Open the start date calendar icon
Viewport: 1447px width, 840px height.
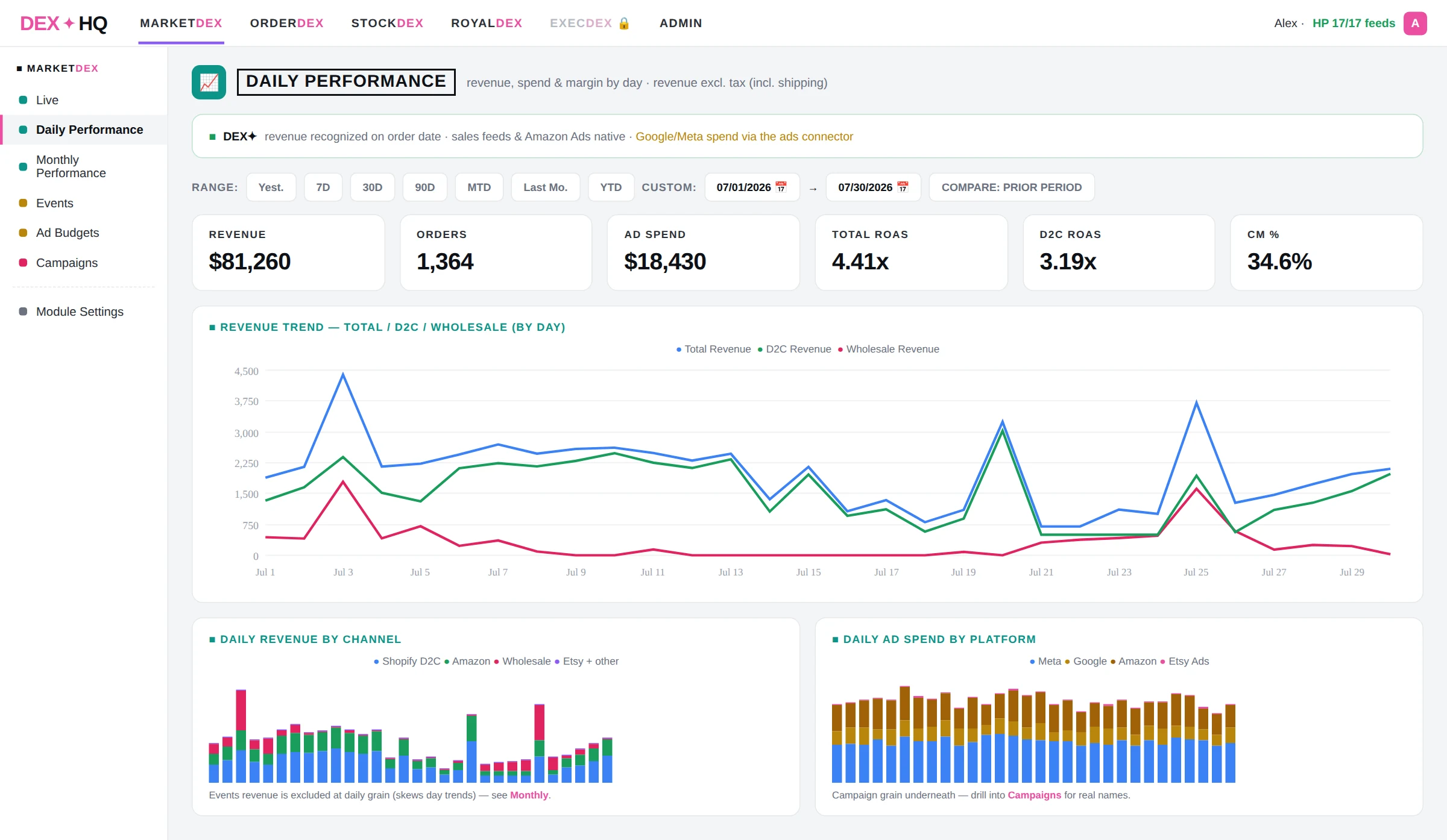781,187
